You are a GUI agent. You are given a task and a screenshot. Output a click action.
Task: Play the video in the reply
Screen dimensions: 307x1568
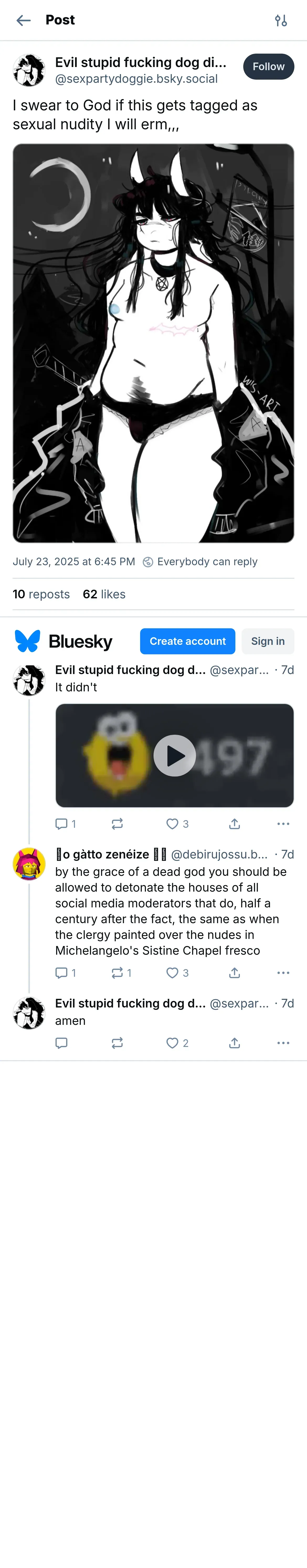point(174,755)
